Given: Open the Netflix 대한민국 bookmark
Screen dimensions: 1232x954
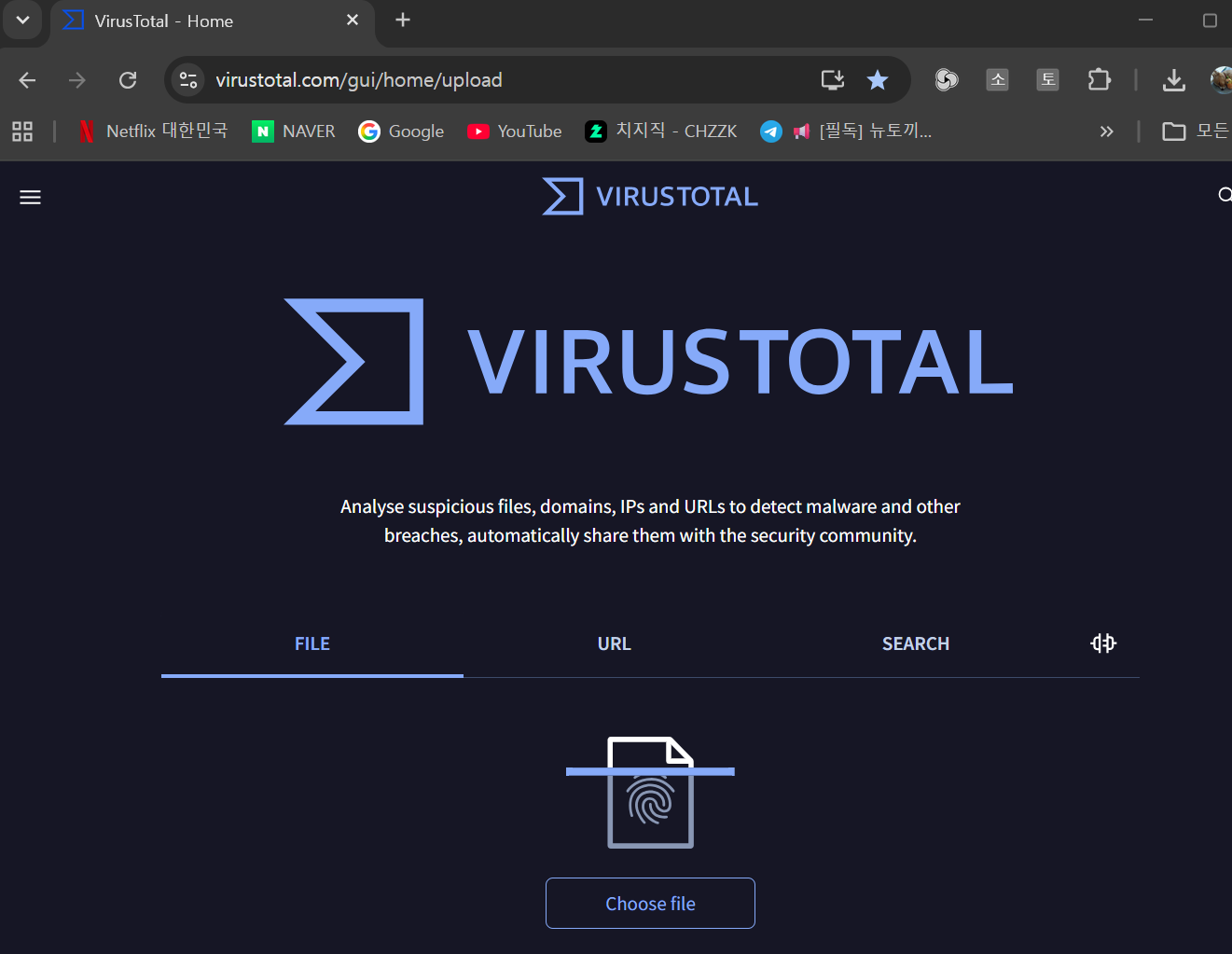Looking at the screenshot, I should 153,131.
